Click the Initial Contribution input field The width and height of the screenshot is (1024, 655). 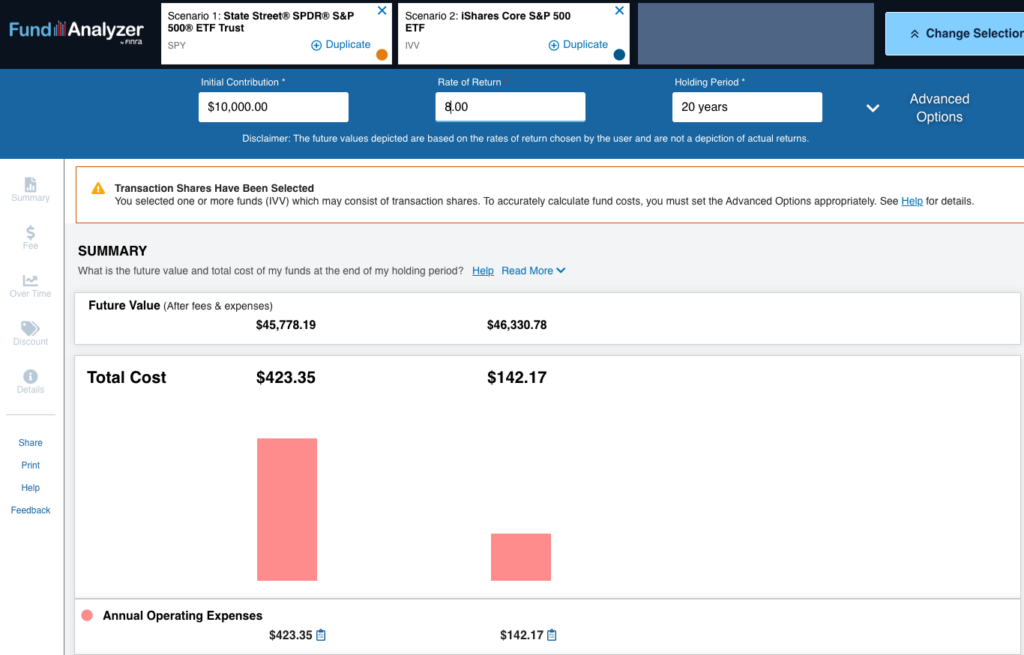273,107
